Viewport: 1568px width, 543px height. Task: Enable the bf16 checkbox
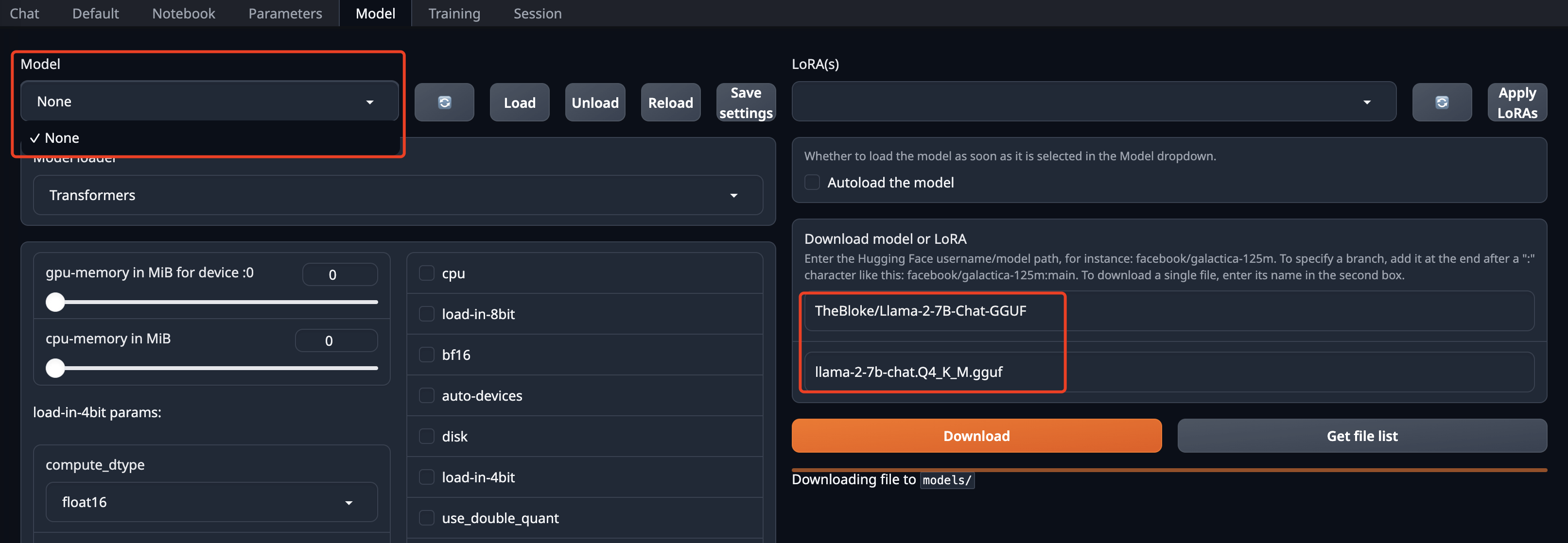[x=427, y=355]
